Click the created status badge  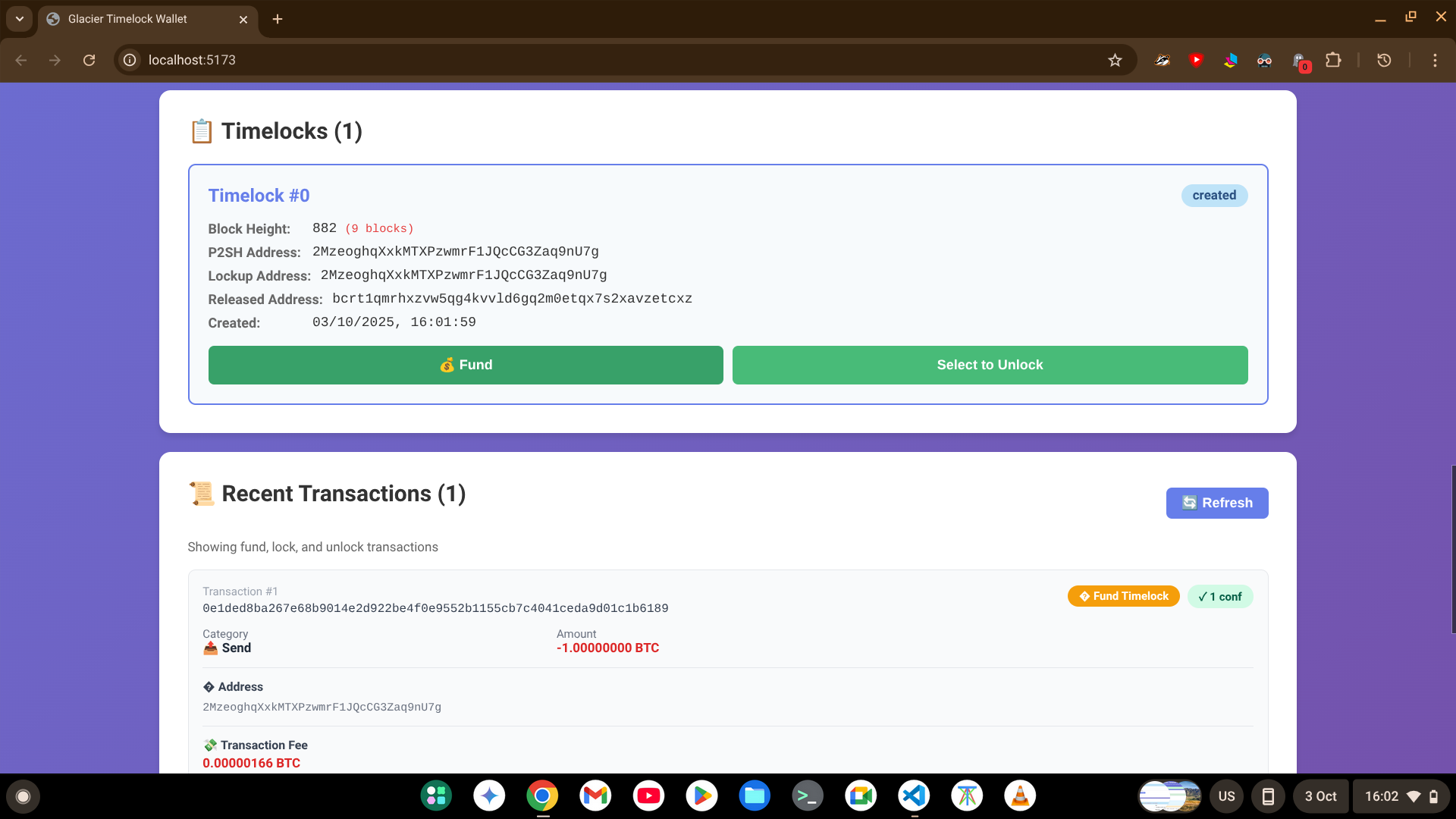coord(1213,196)
